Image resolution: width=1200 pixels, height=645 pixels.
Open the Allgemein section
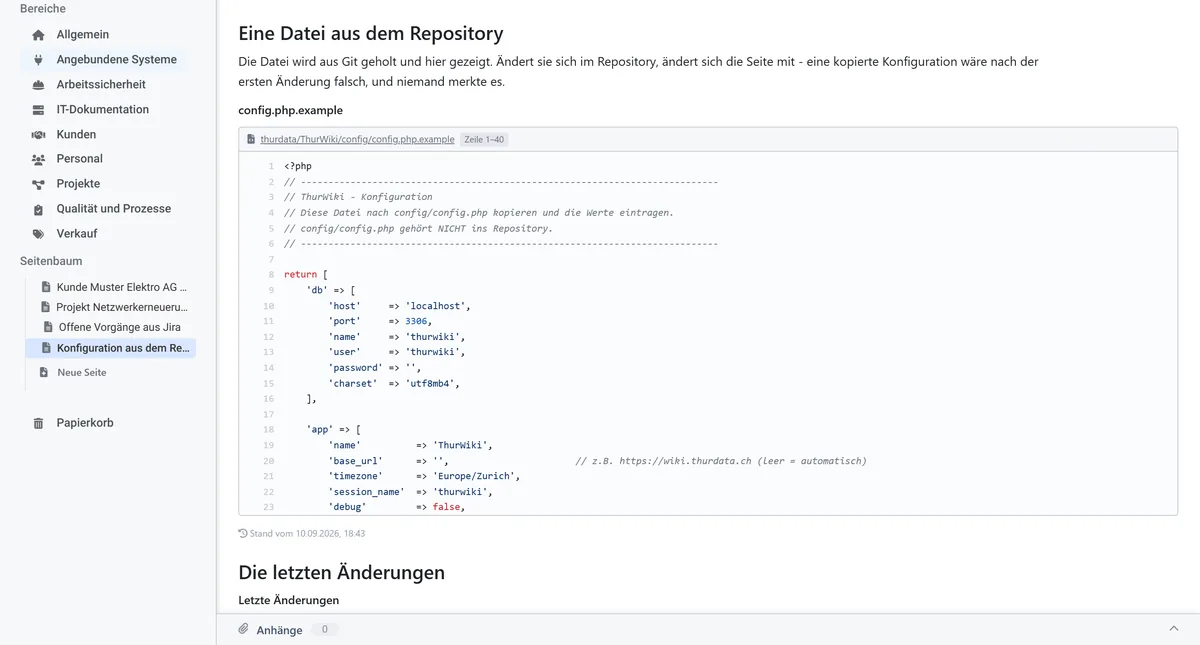click(x=83, y=35)
